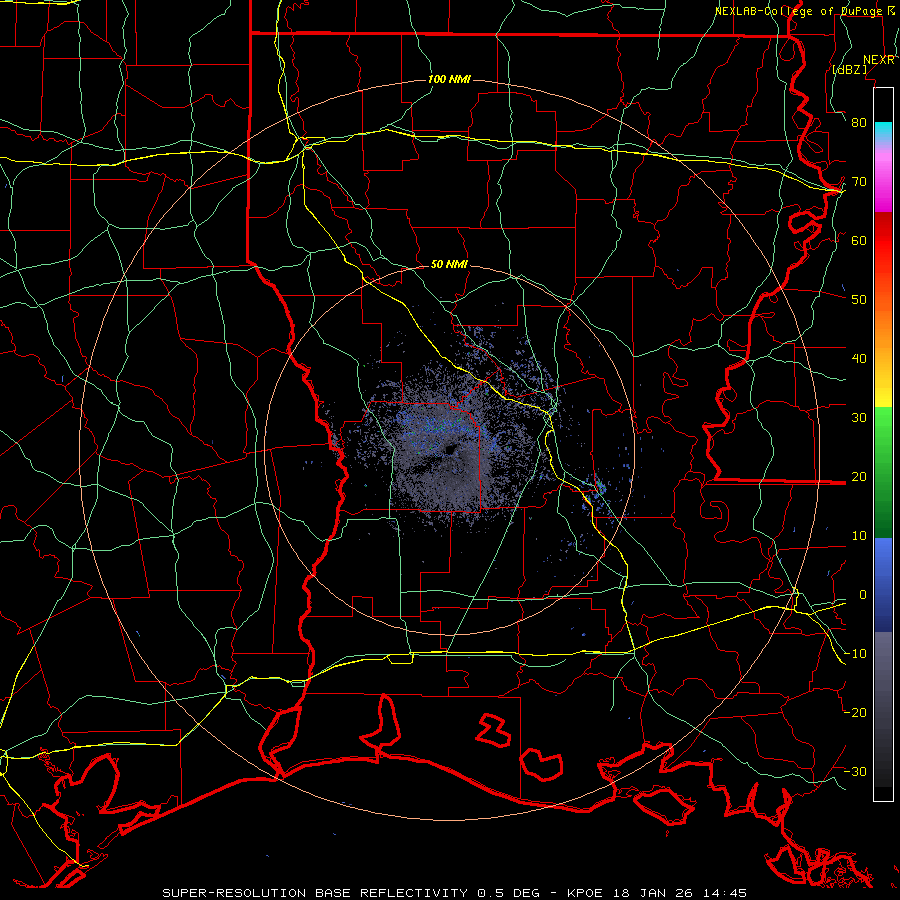Click the "0.5 DEG" elevation text in caption
This screenshot has height=900, width=900.
coord(509,893)
